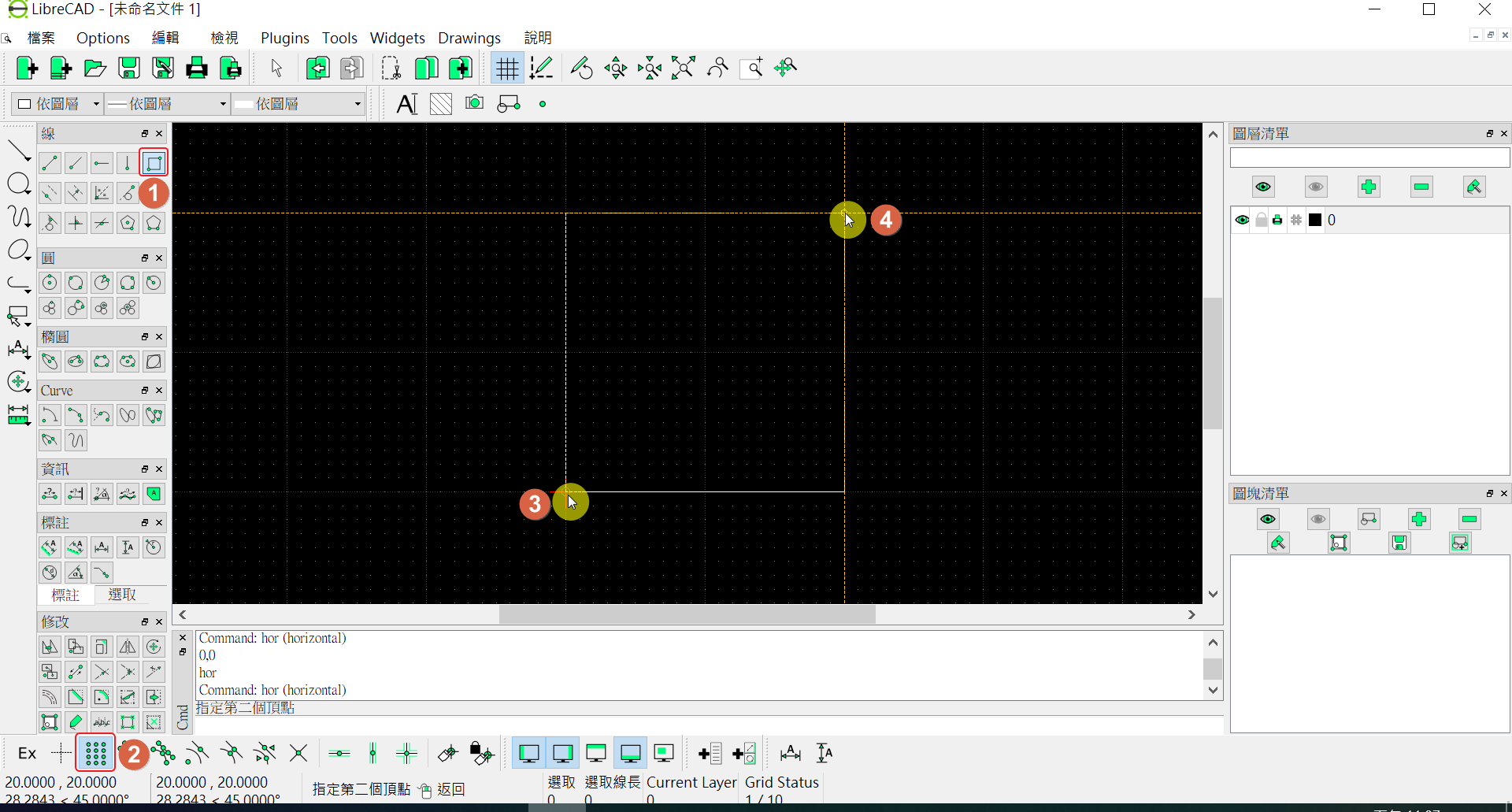The image size is (1512, 812).
Task: Toggle lock on layer 0
Action: 1261,220
